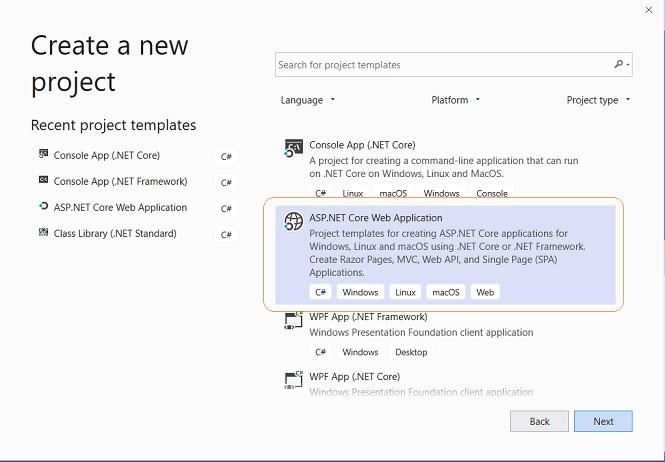Click the Console App (.NET Core) template icon
The height and width of the screenshot is (462, 665).
tap(293, 148)
